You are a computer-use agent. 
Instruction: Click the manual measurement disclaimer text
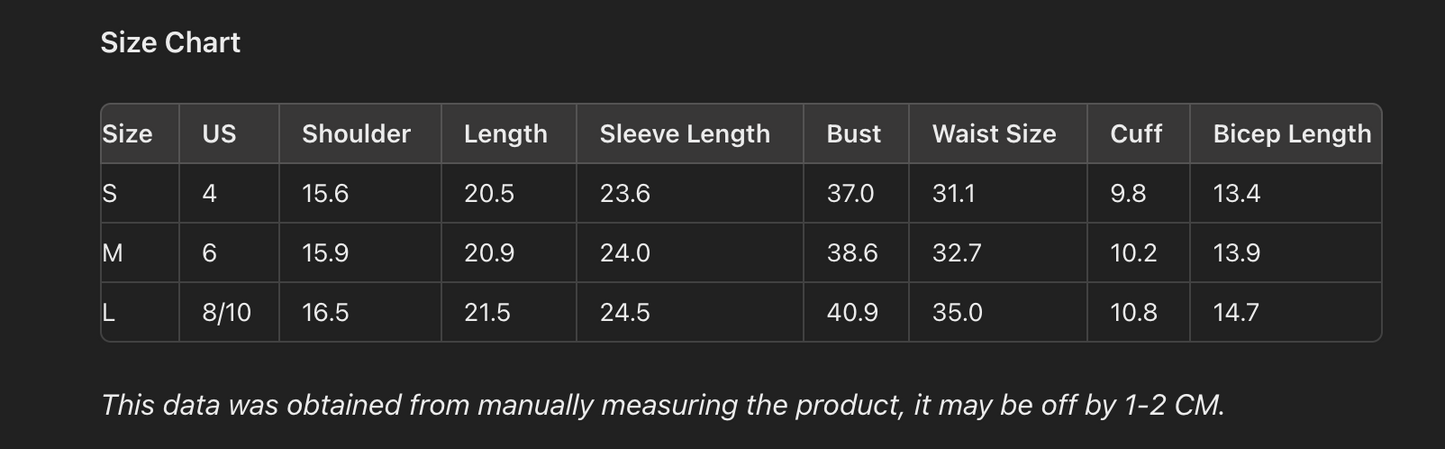point(662,405)
